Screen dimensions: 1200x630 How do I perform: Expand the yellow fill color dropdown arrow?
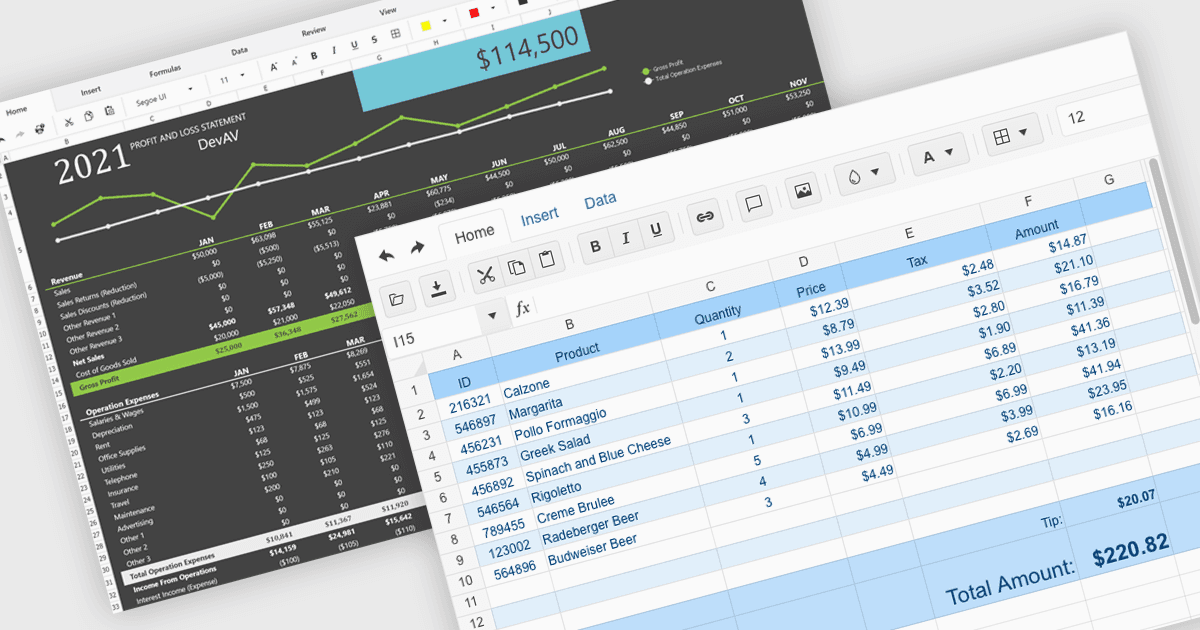pyautogui.click(x=443, y=20)
